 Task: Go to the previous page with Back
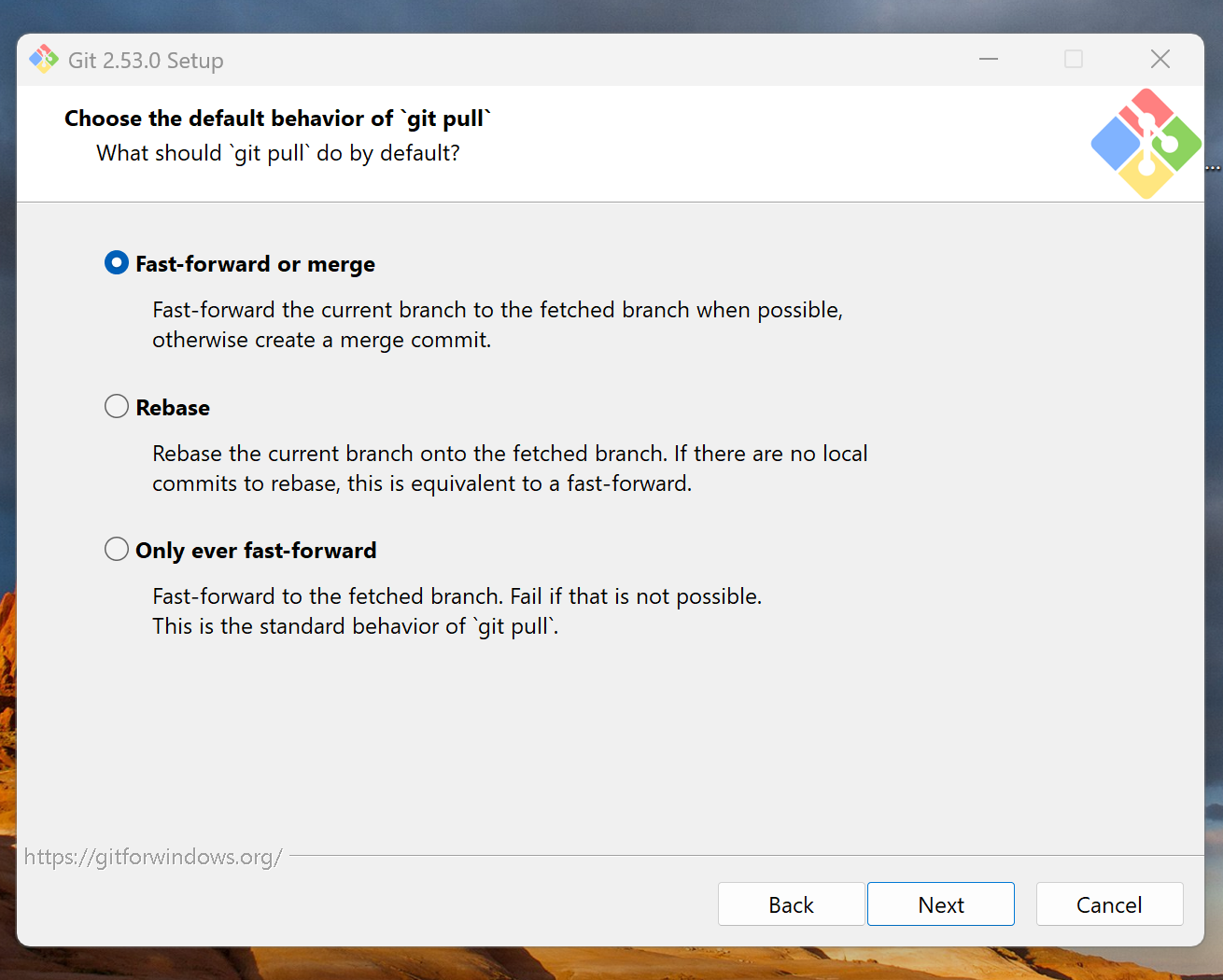coord(791,904)
